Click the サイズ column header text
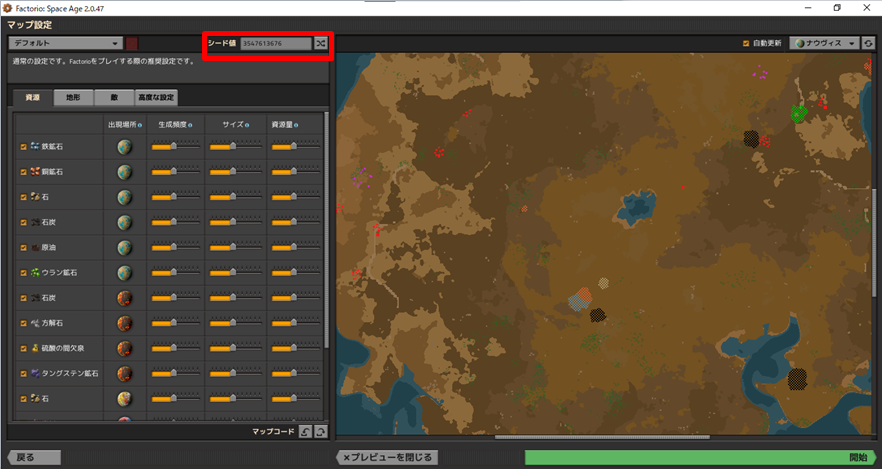The width and height of the screenshot is (882, 469). click(233, 125)
